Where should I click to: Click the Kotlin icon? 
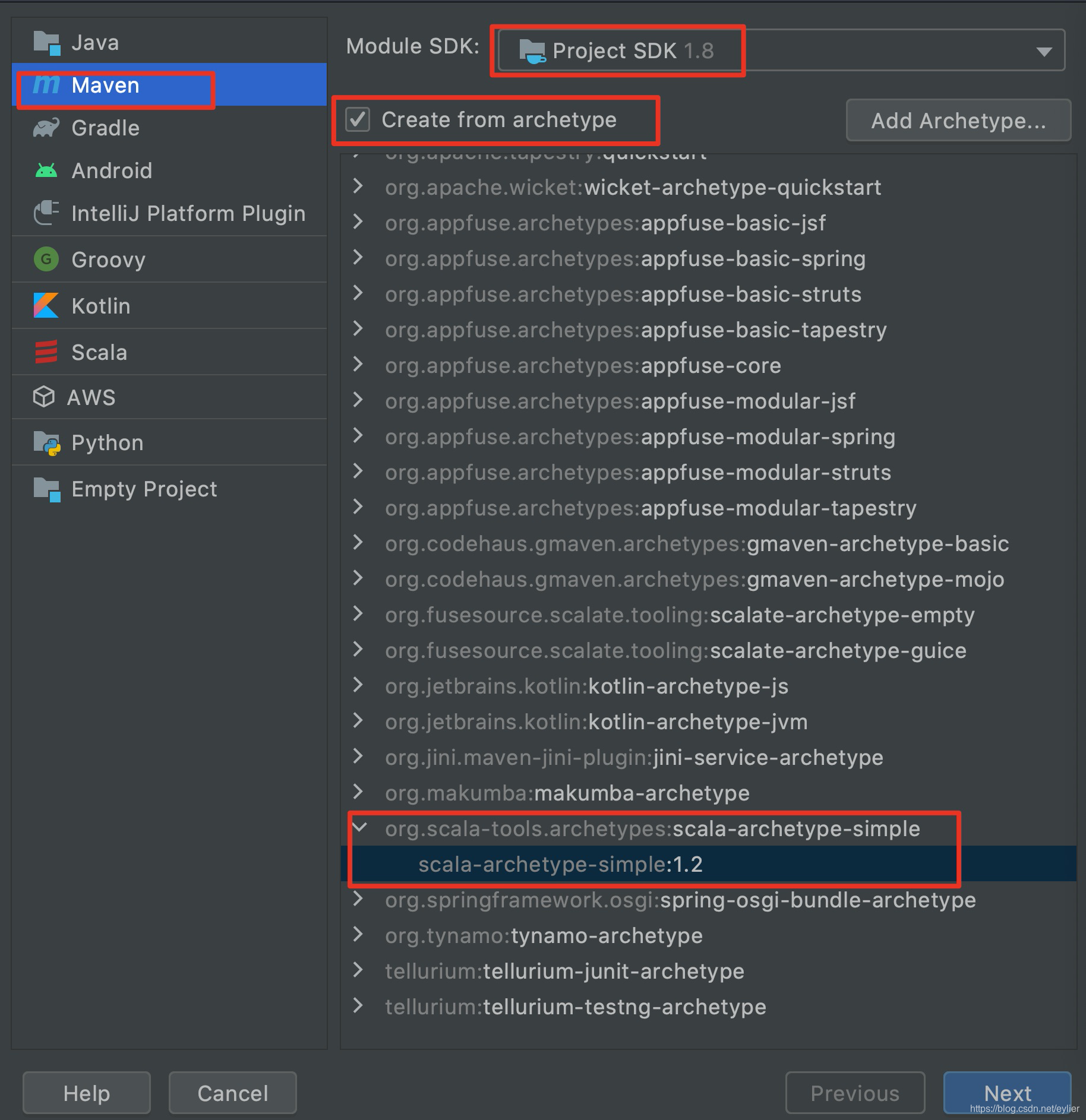[x=46, y=305]
